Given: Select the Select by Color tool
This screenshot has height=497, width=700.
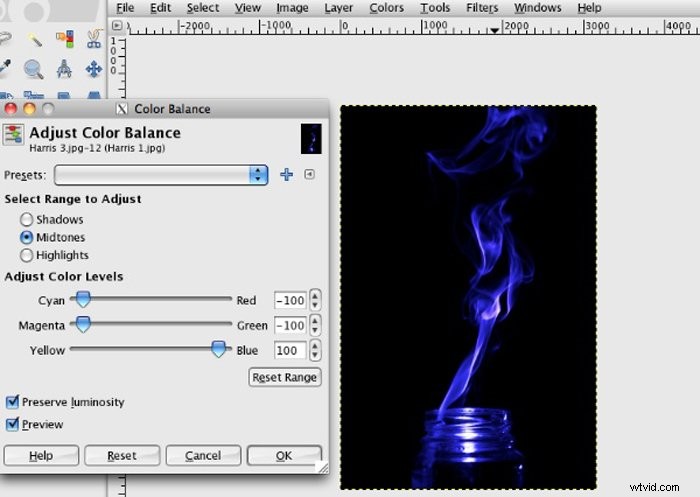Looking at the screenshot, I should 64,39.
